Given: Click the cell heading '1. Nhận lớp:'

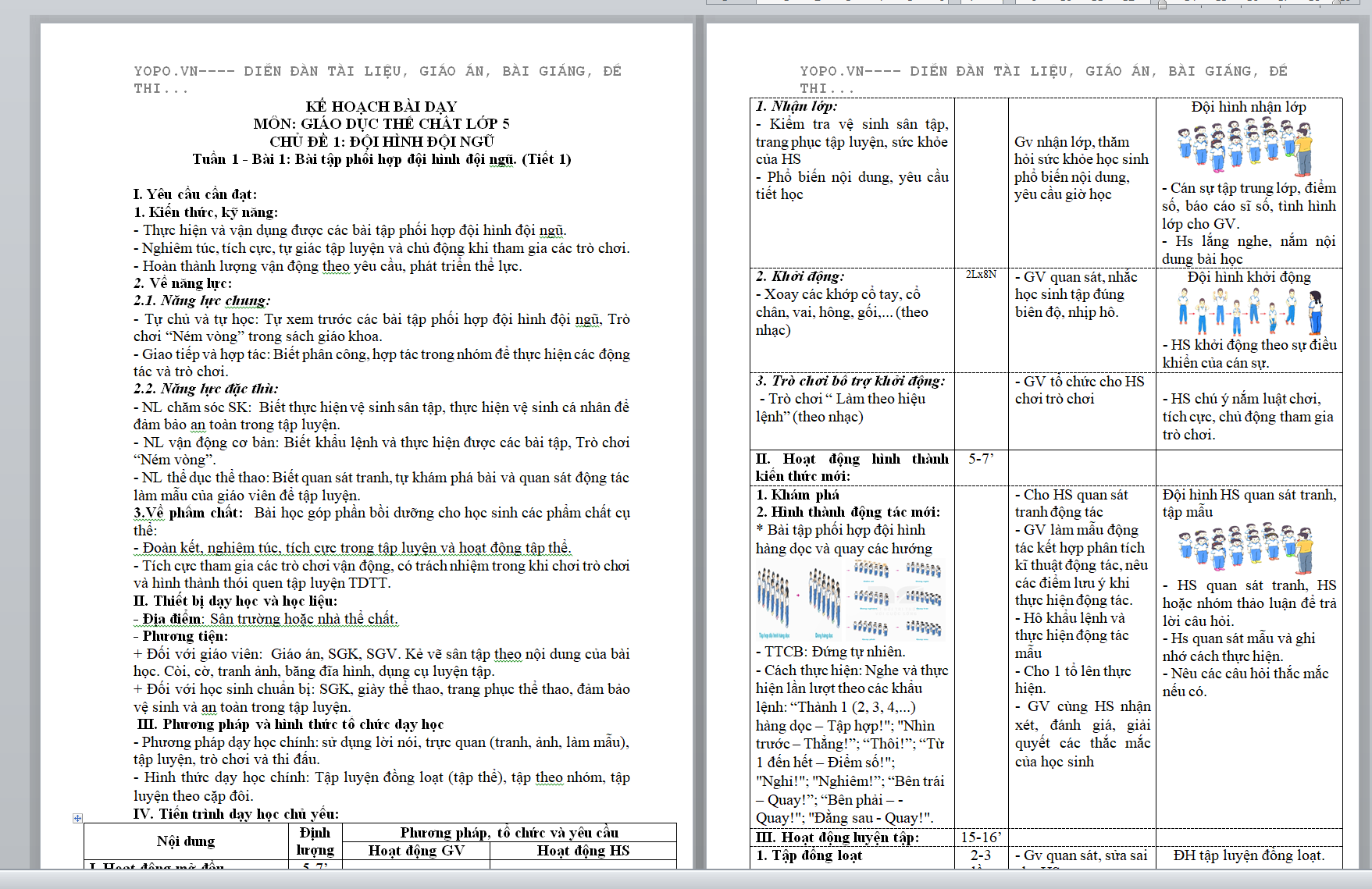Looking at the screenshot, I should point(796,106).
